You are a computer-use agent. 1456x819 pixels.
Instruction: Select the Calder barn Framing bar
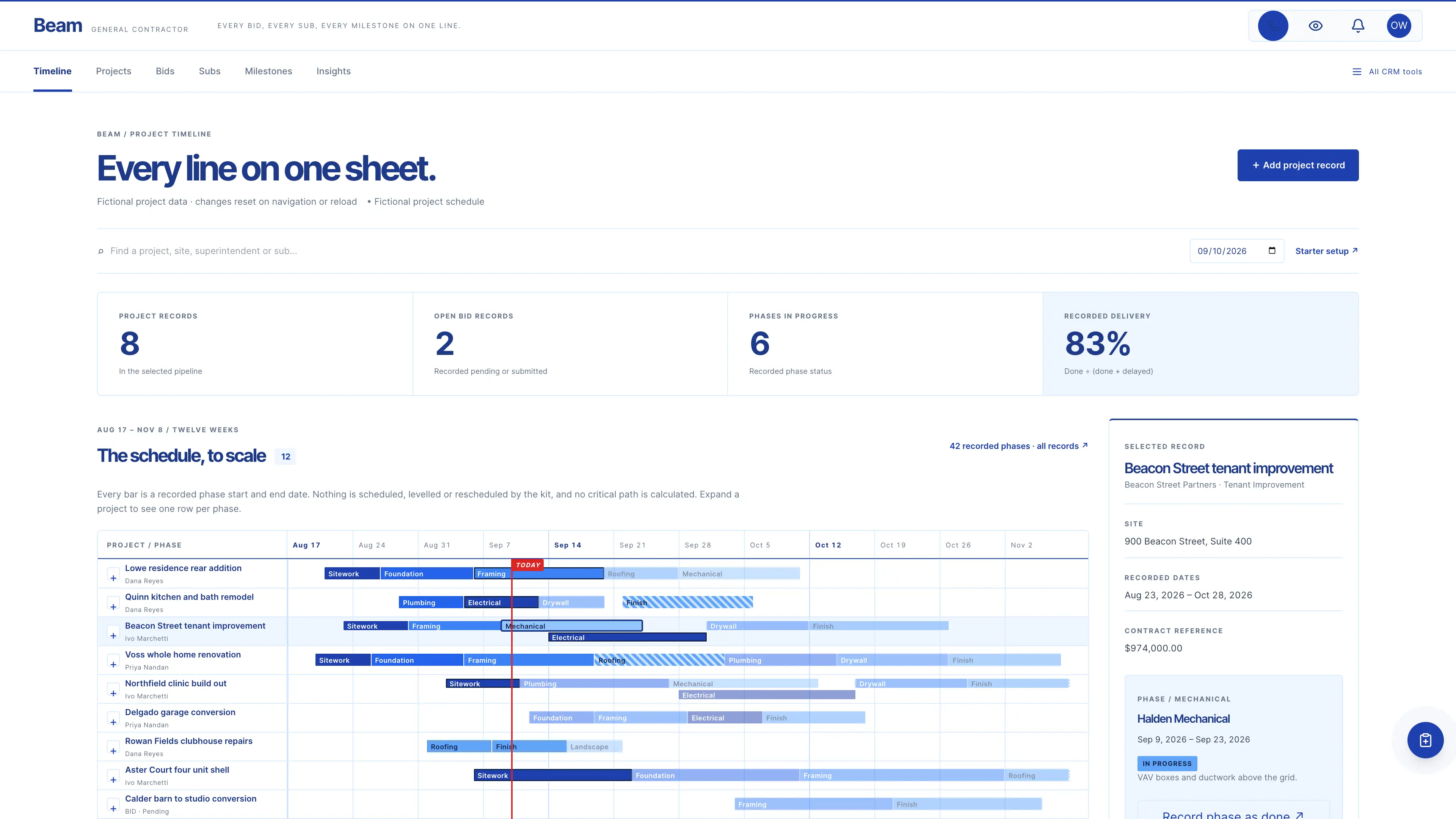[x=813, y=804]
